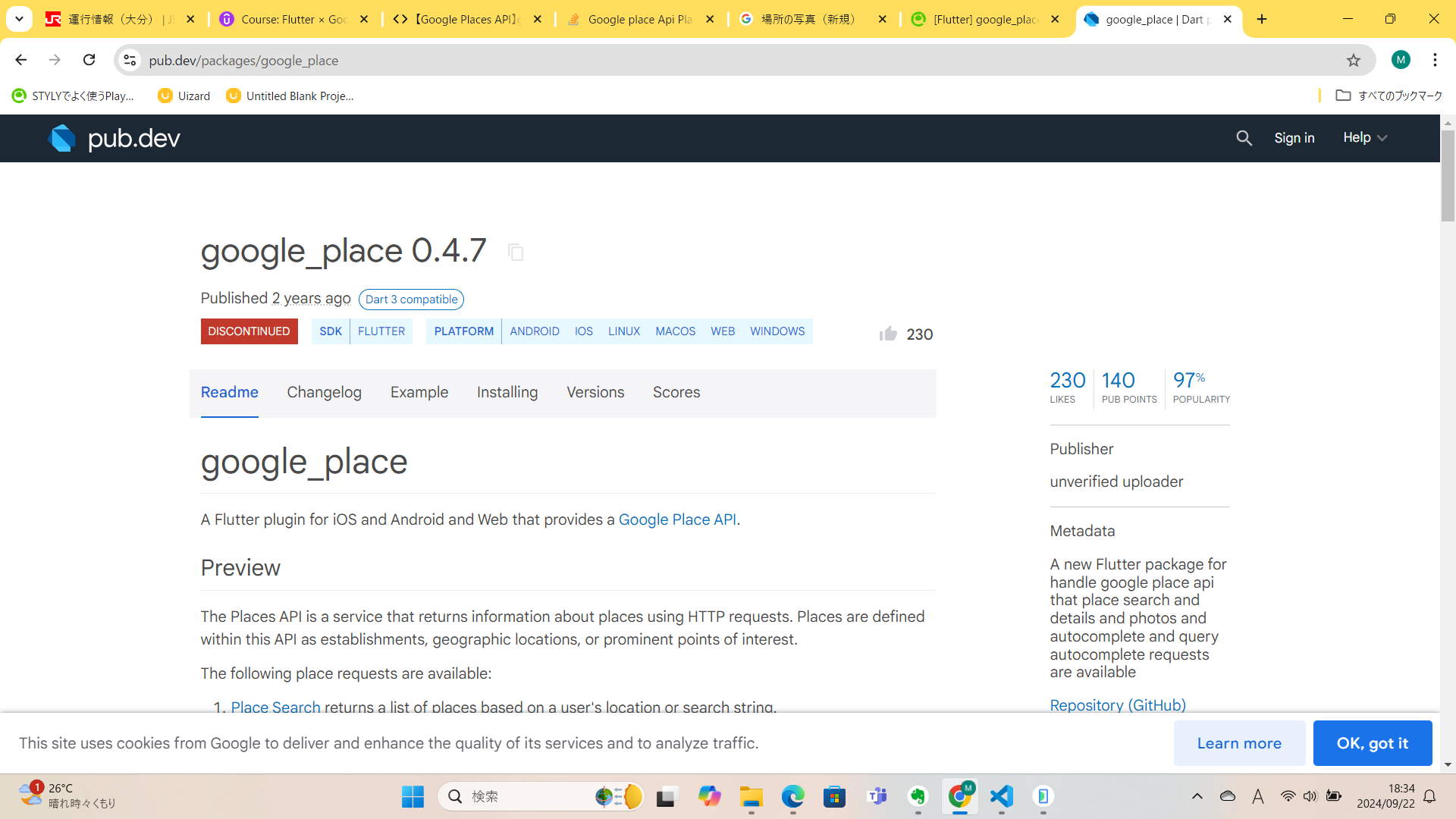Select the ANDROID platform toggle
The image size is (1456, 819).
pos(533,331)
